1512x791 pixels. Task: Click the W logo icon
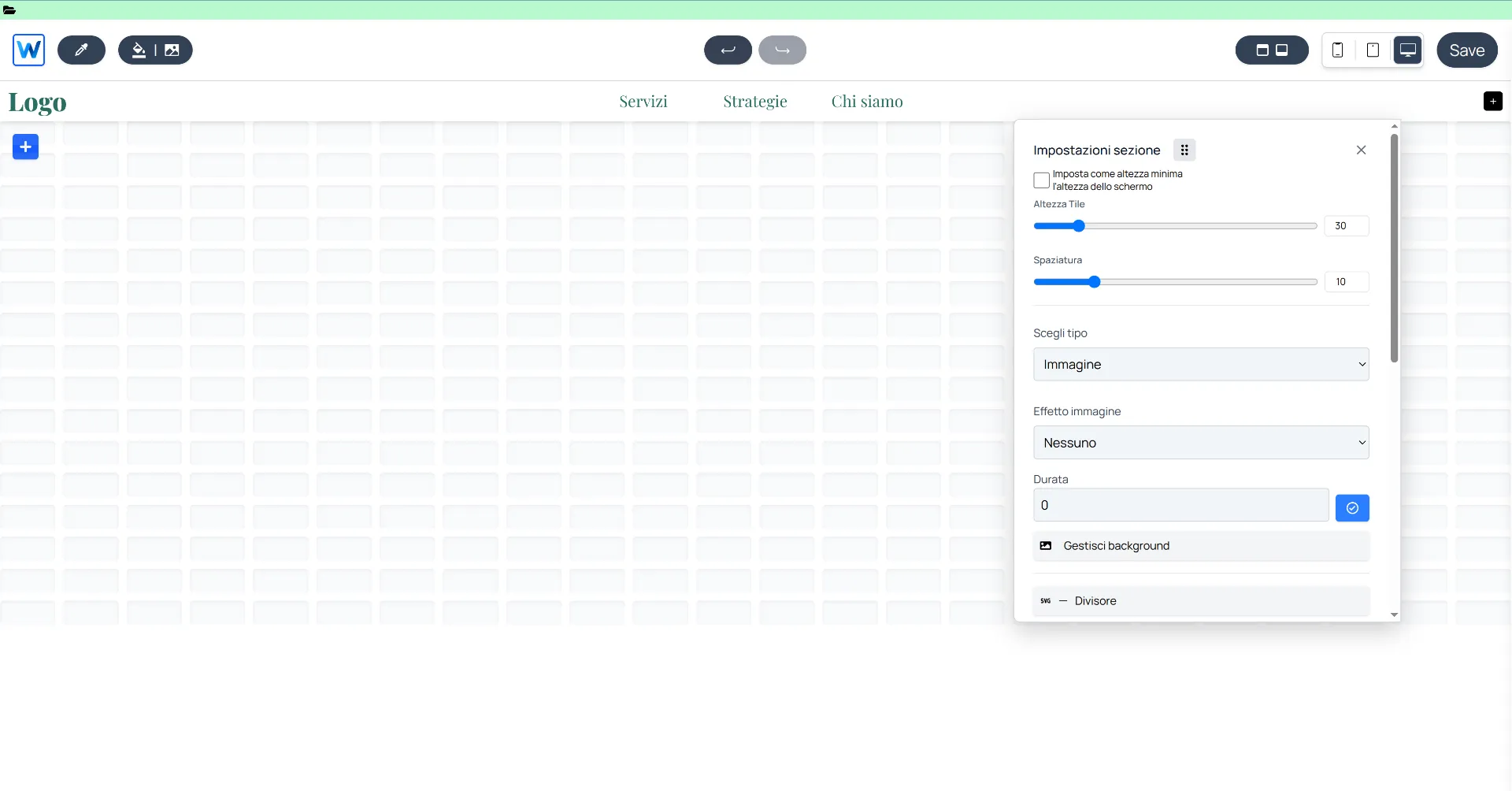tap(29, 50)
